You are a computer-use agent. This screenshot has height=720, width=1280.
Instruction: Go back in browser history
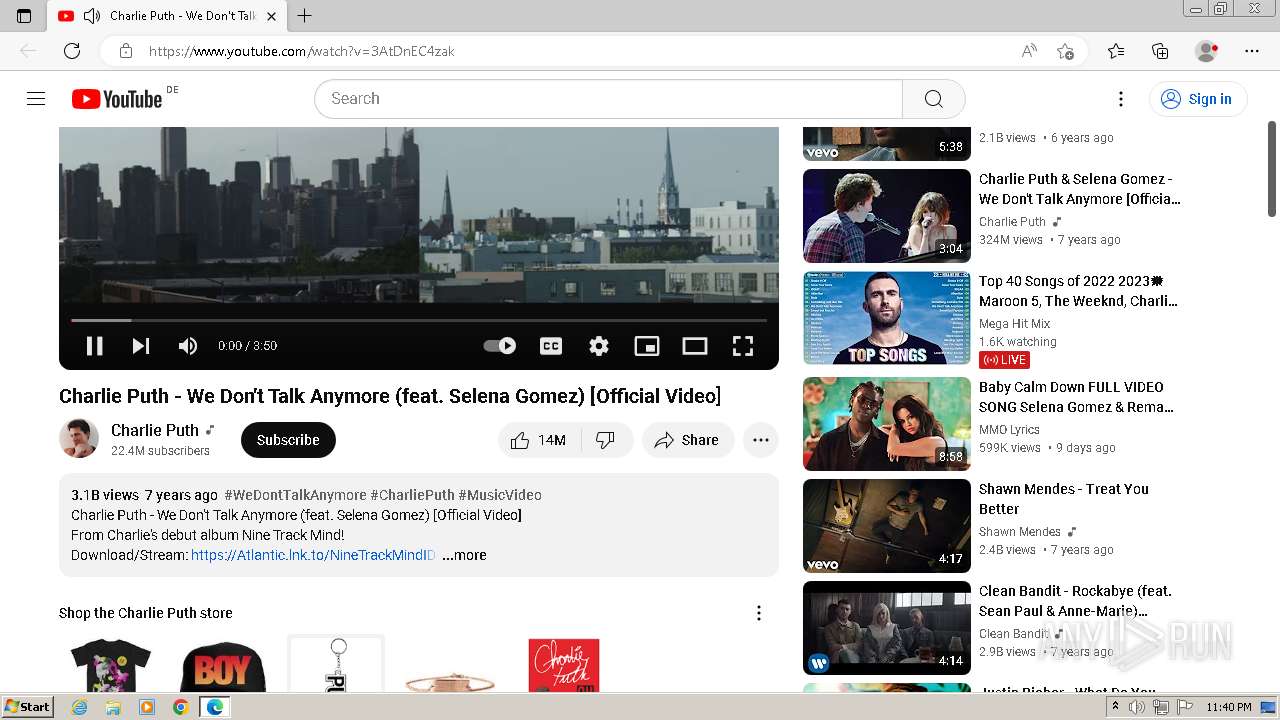click(28, 51)
